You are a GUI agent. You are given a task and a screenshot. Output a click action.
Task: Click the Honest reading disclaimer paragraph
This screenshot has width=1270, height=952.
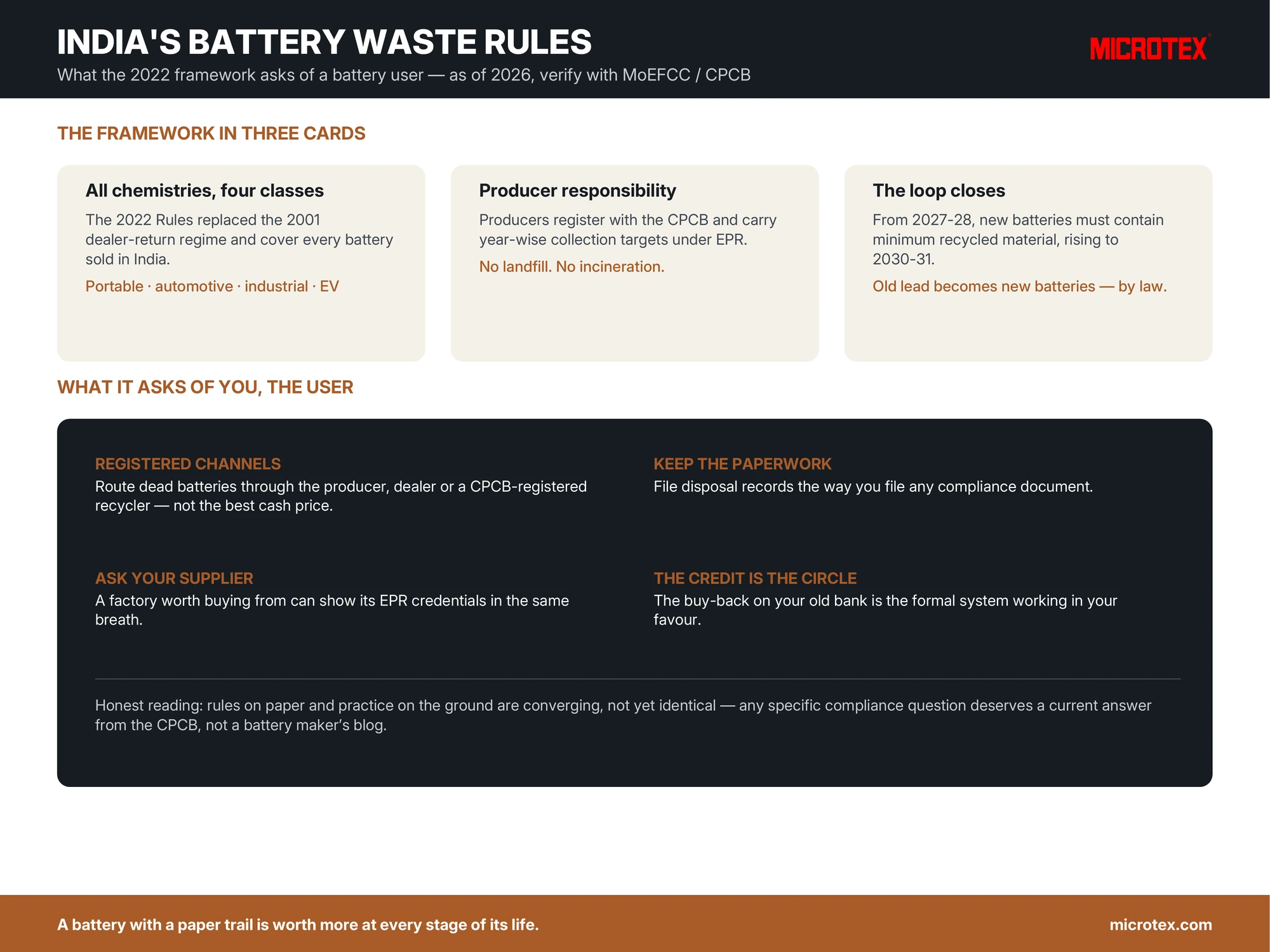(x=623, y=715)
